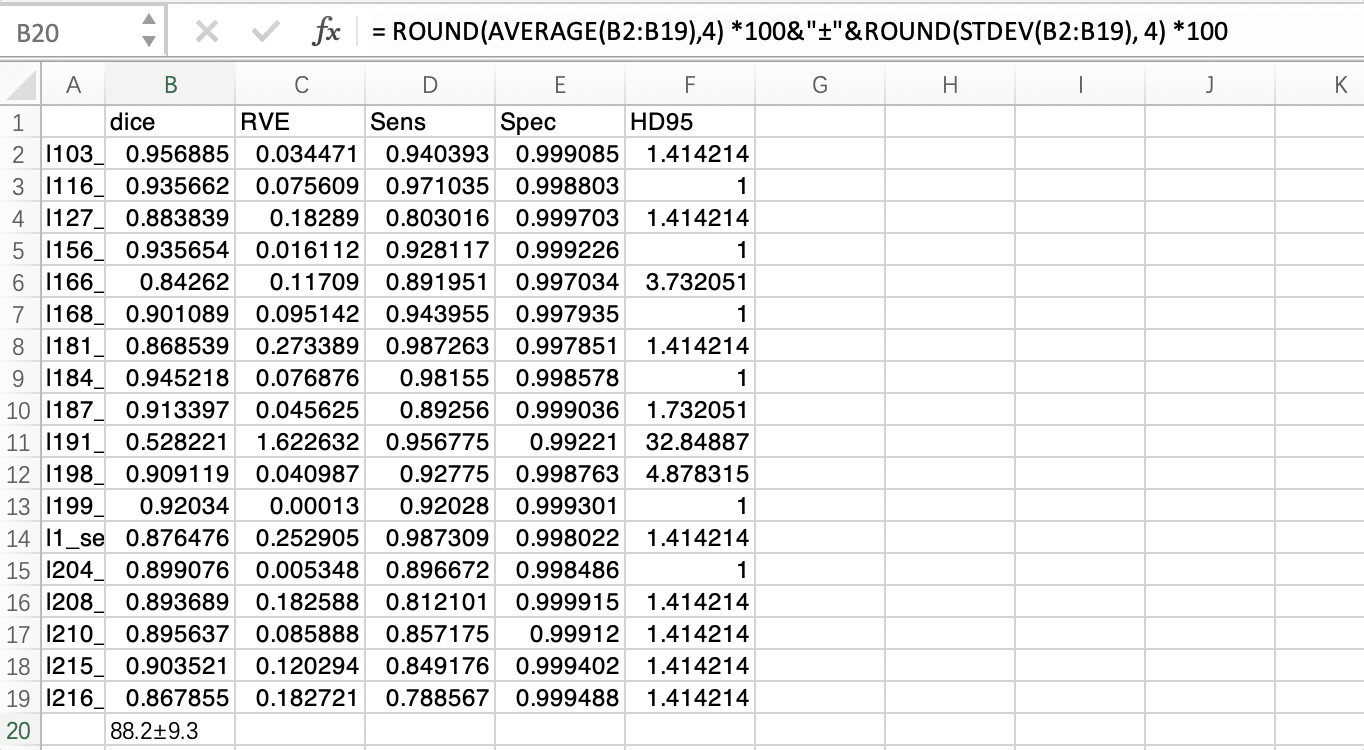Select row 1 header
1364x750 pixels.
(20, 122)
